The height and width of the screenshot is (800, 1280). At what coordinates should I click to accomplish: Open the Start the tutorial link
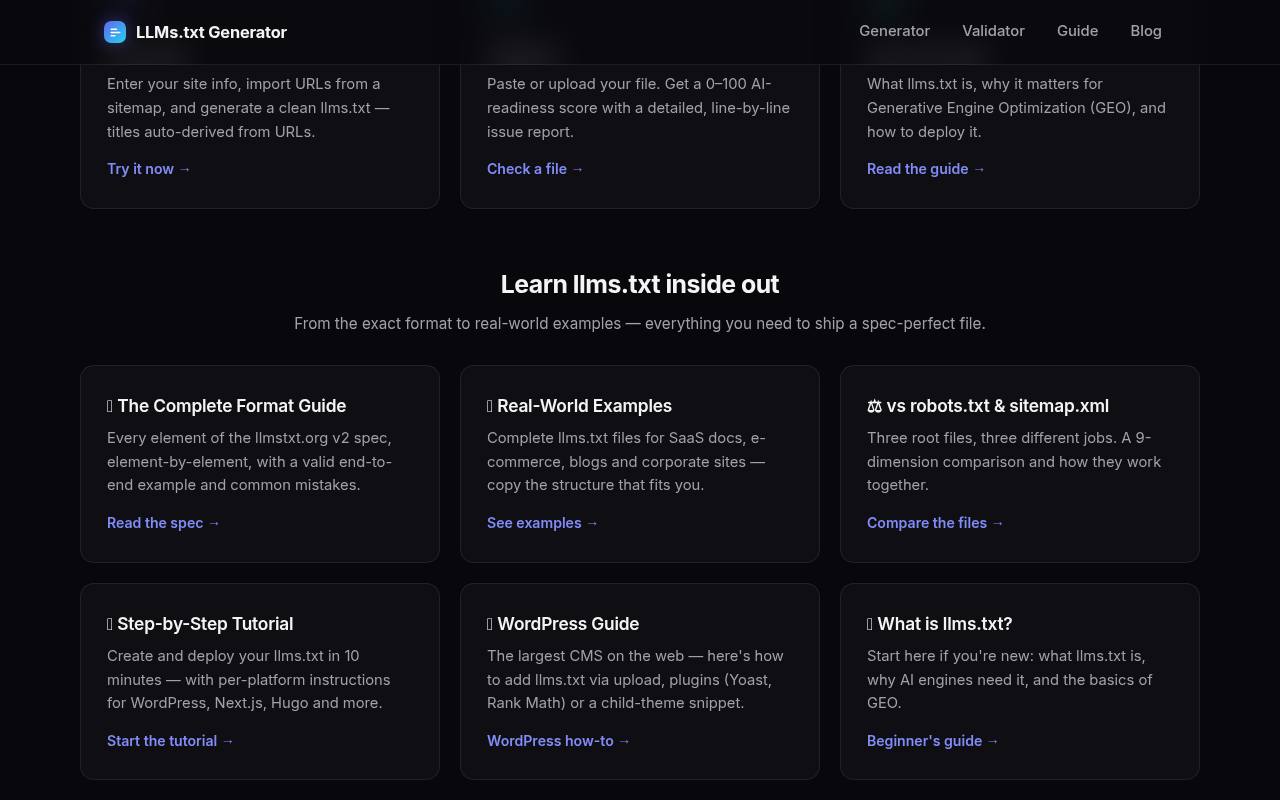170,741
